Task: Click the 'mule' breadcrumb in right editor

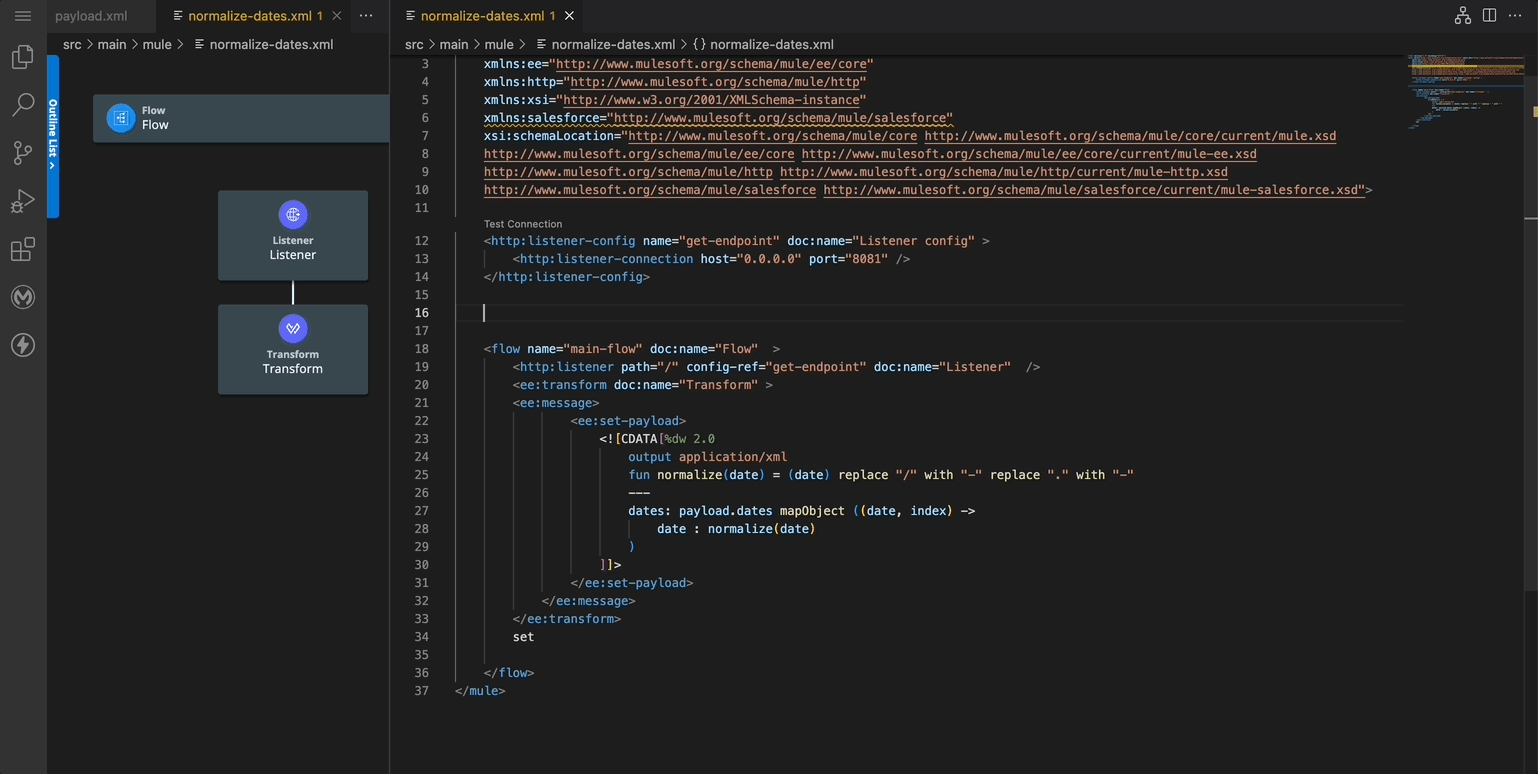Action: pos(498,44)
